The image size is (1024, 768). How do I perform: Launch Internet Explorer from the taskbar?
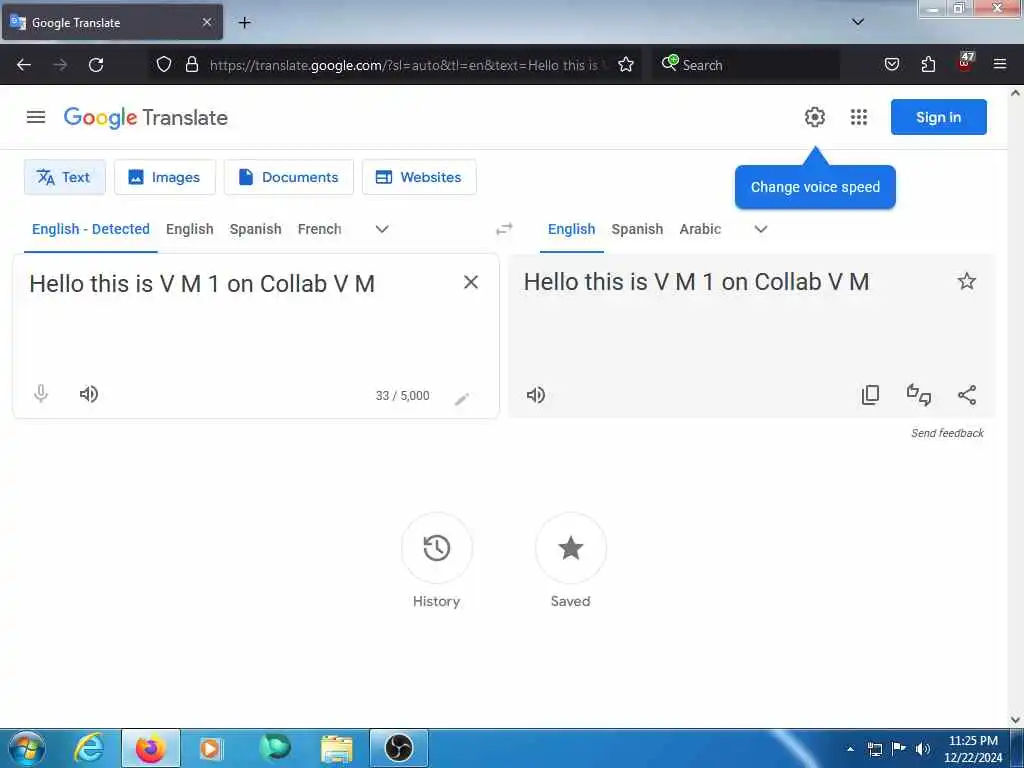[89, 748]
